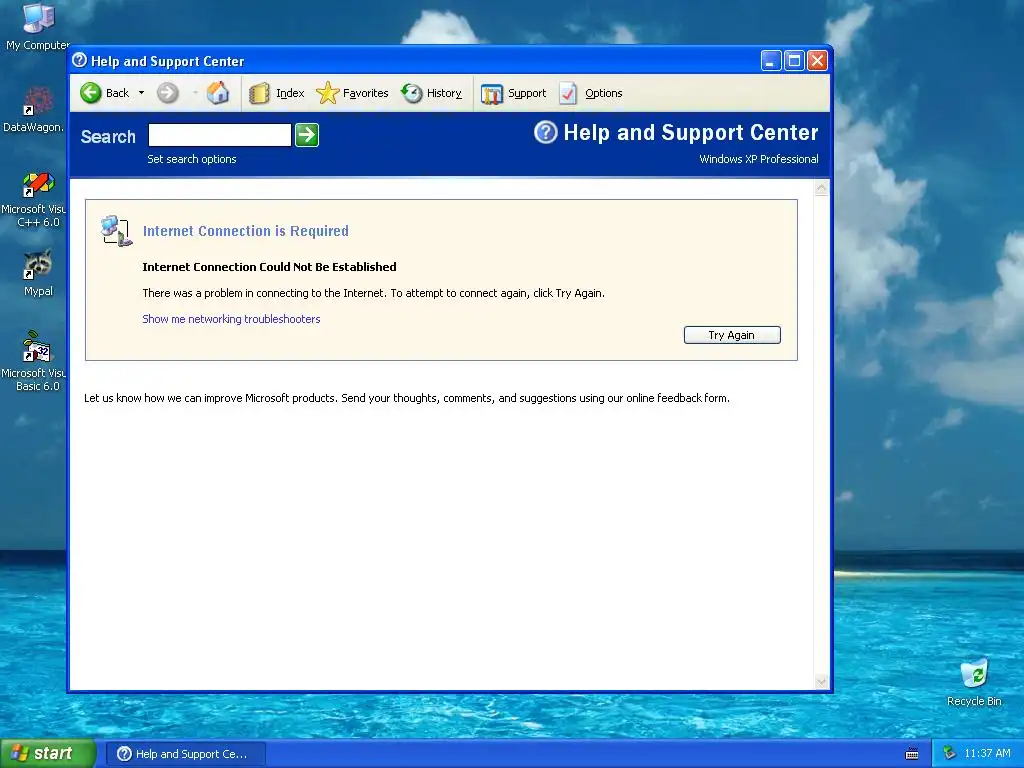Select Microsoft Visual C++ 6.0 desktop icon
Screen dimensions: 1024x768
(x=34, y=199)
